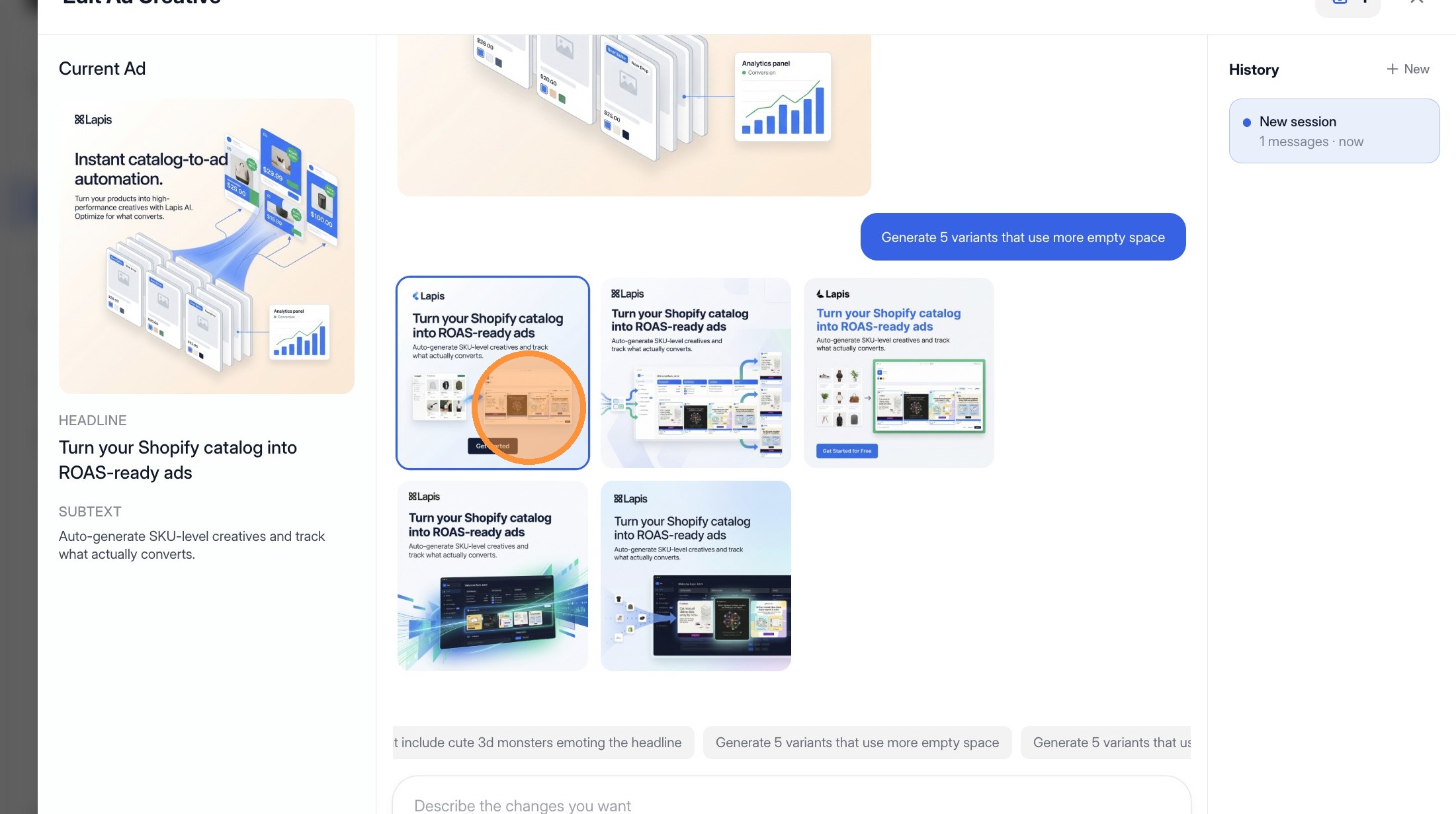Select the highlighted first variant thumbnail

pos(492,372)
